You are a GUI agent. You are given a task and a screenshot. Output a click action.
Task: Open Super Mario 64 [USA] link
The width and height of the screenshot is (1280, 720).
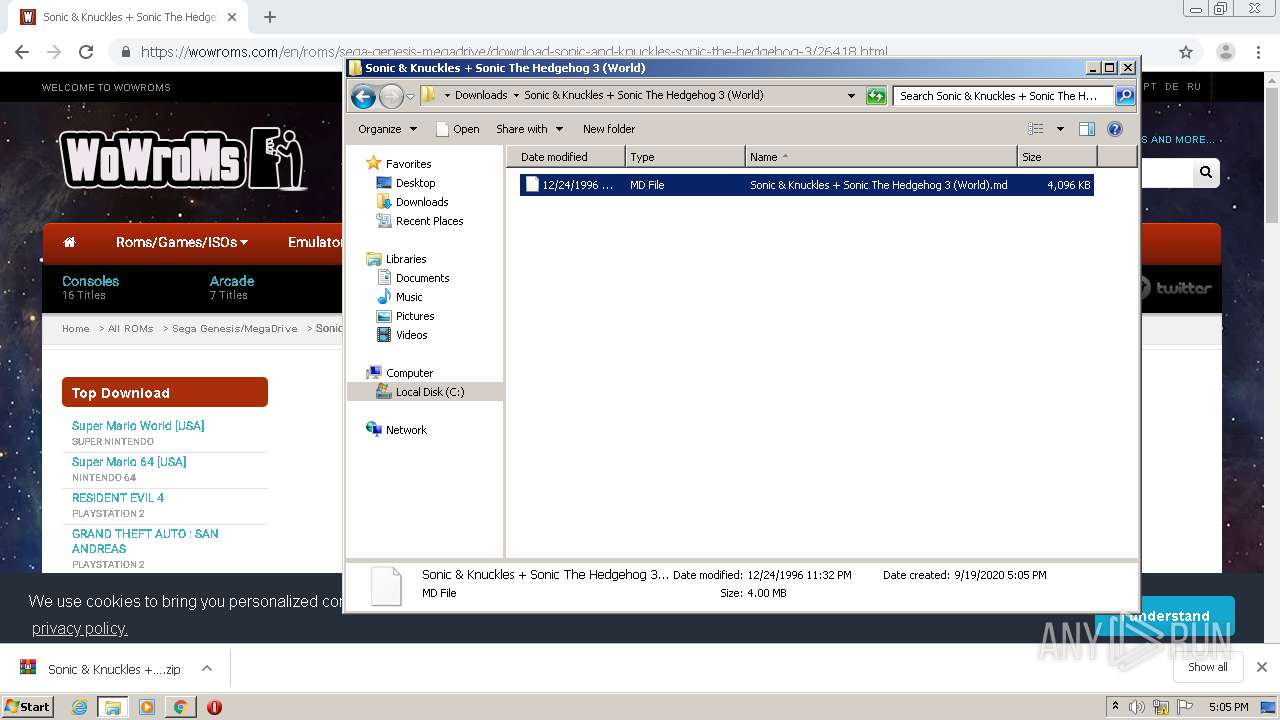point(129,462)
